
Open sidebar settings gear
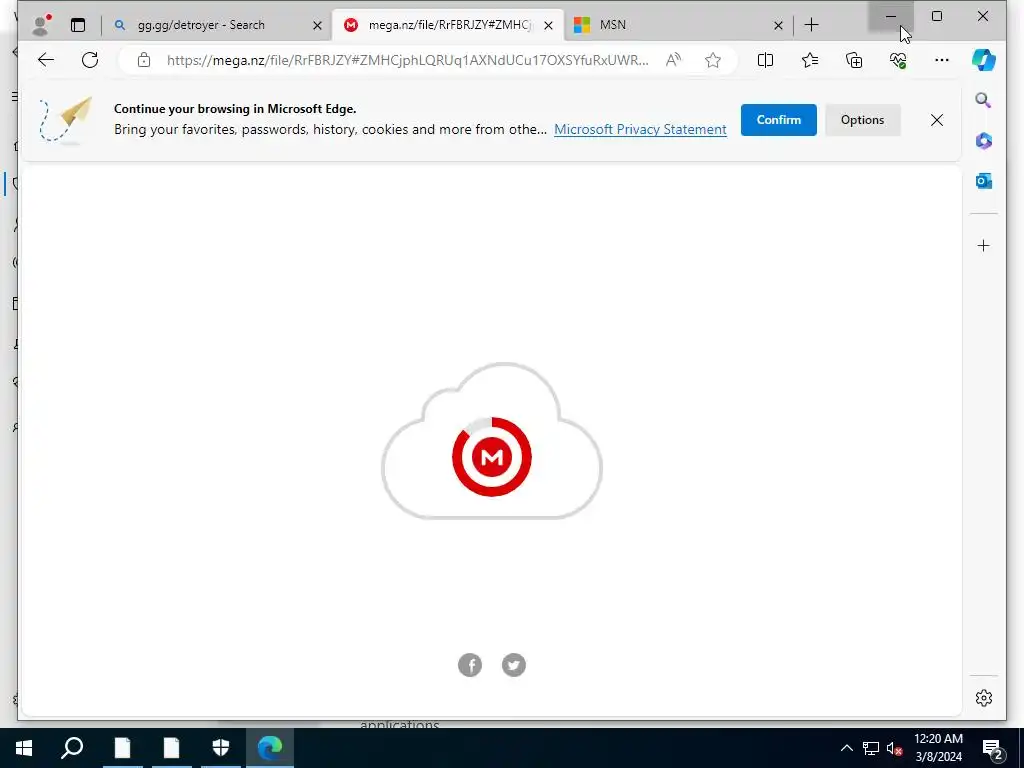(x=984, y=697)
